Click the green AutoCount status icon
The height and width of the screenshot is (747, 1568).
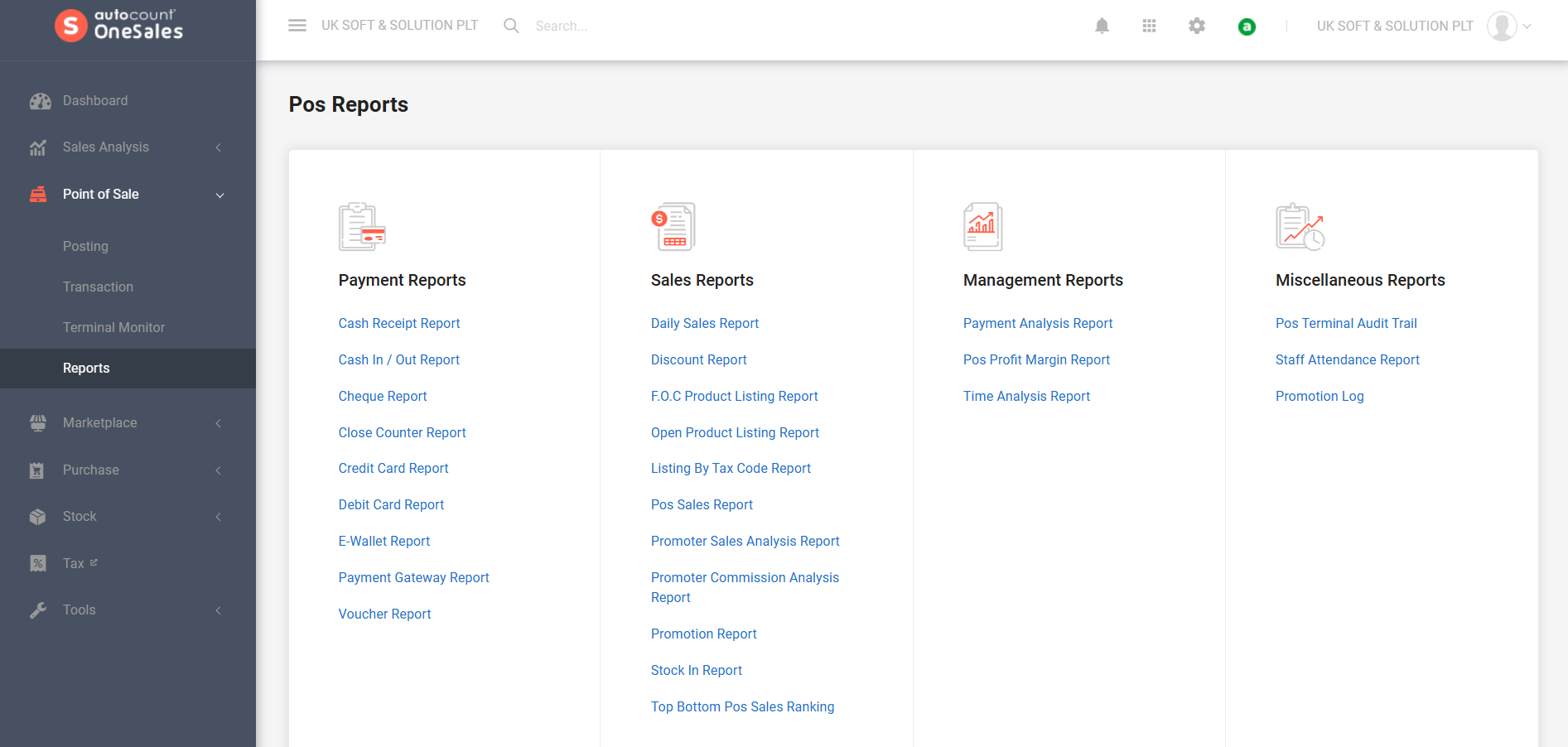[x=1247, y=27]
